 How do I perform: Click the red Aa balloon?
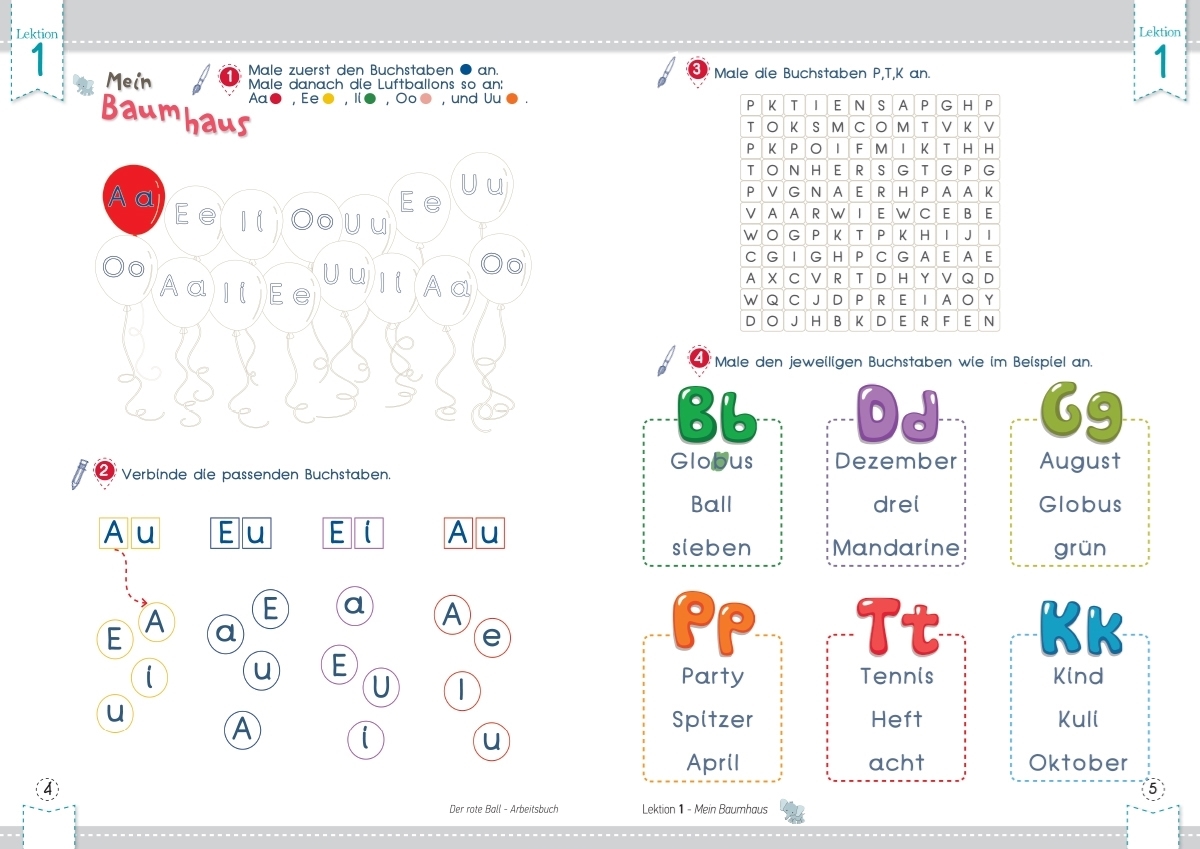point(134,200)
